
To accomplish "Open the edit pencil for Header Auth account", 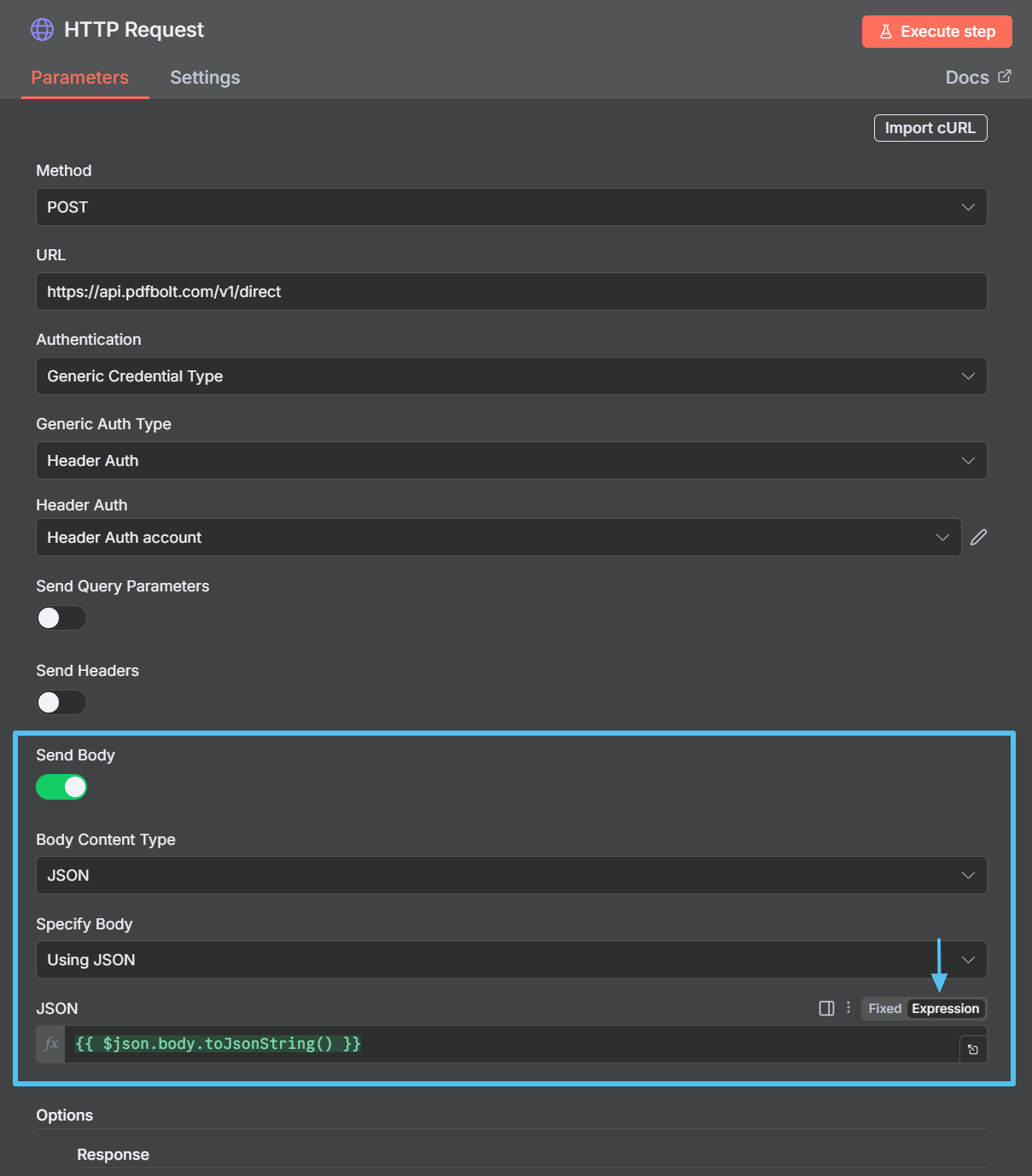I will (x=978, y=537).
